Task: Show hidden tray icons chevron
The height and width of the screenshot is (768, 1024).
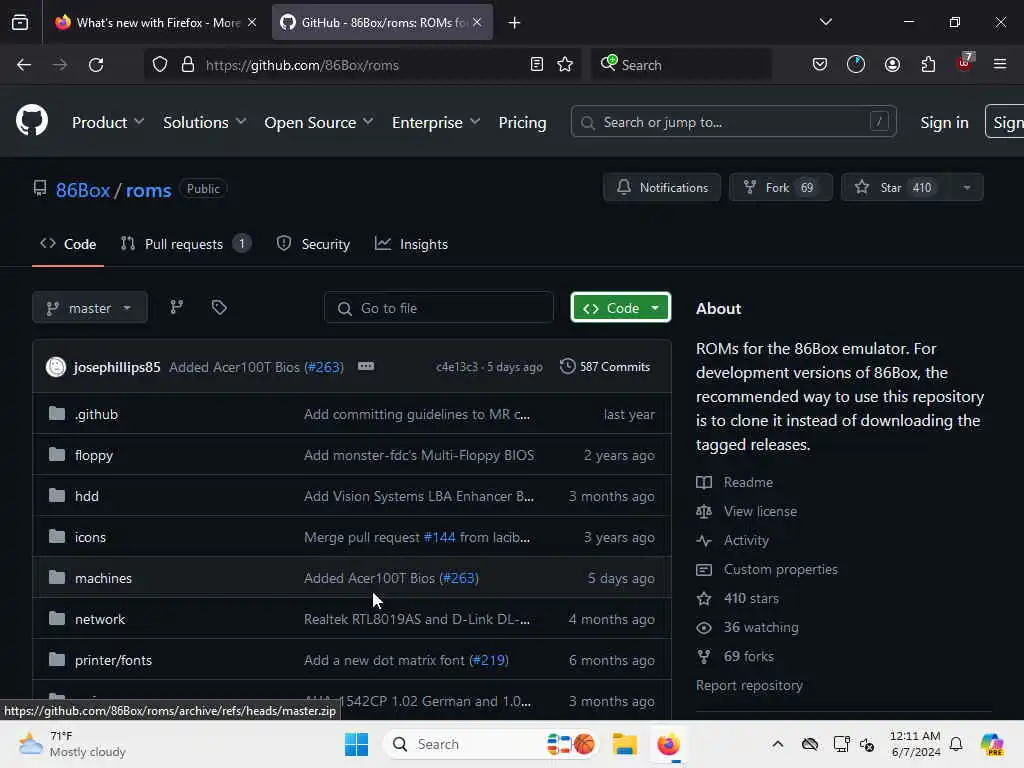Action: click(x=778, y=744)
